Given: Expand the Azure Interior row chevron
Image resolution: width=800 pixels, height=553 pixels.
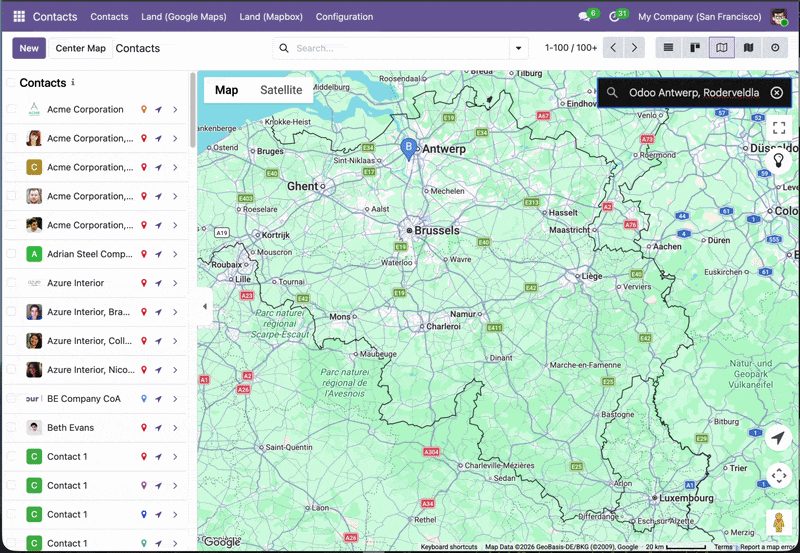Looking at the screenshot, I should pos(175,283).
